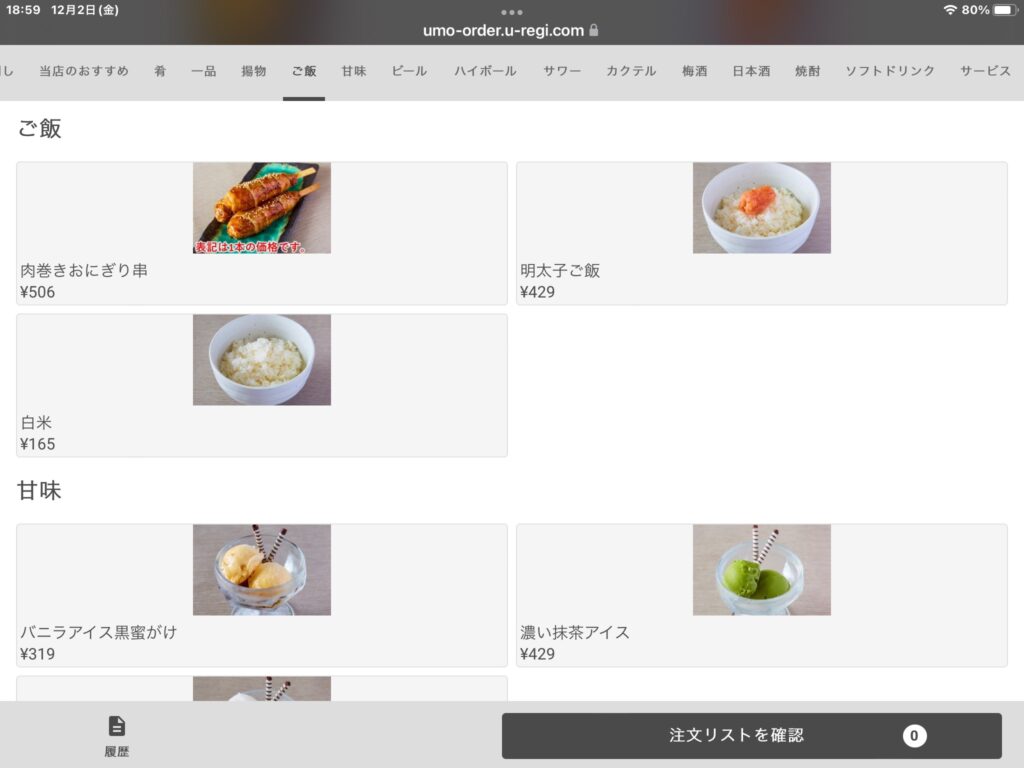This screenshot has width=1024, height=768.
Task: Click the 濃い抹茶アイス item name
Action: [575, 632]
